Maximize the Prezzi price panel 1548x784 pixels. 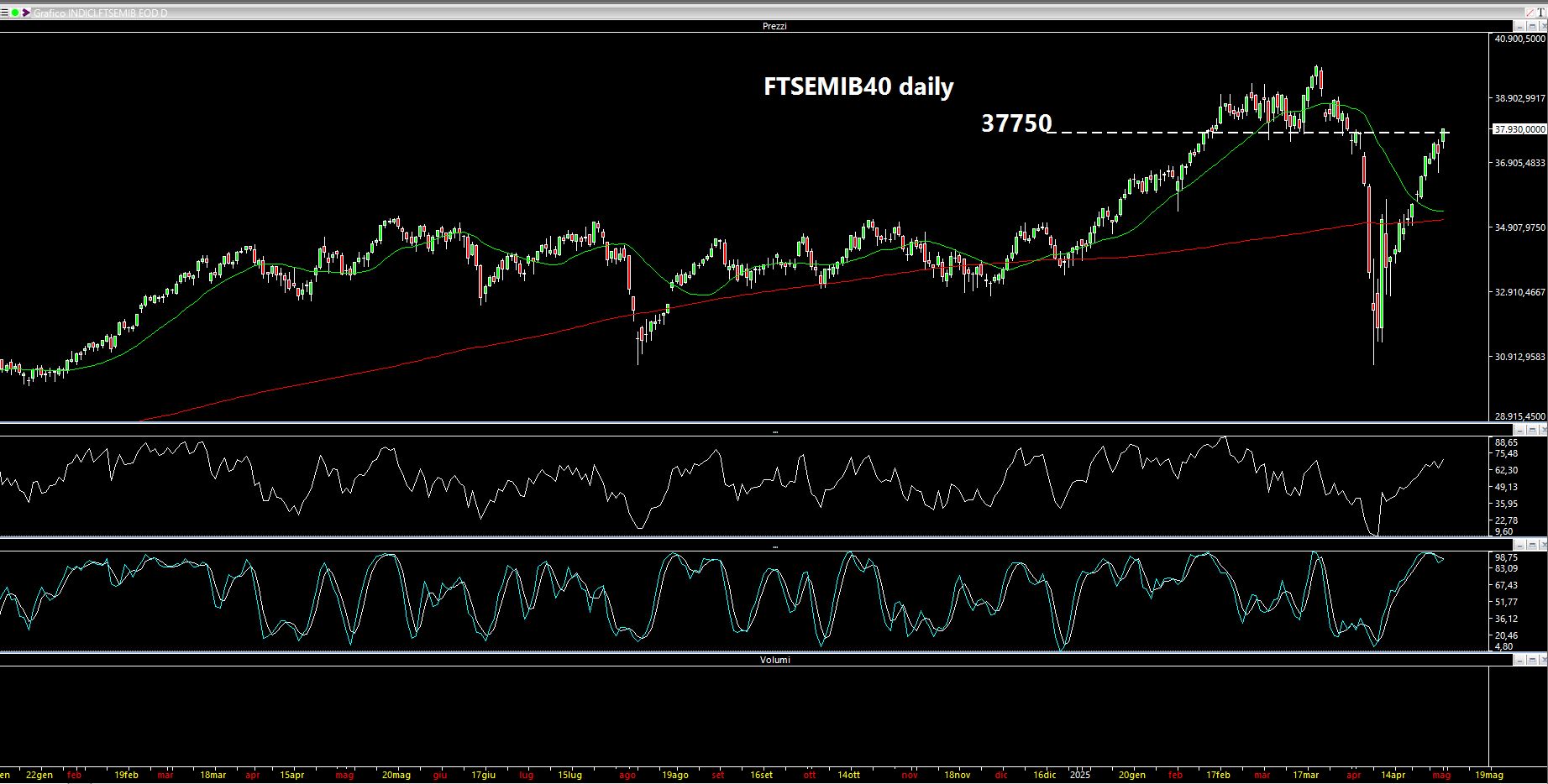(x=1532, y=26)
